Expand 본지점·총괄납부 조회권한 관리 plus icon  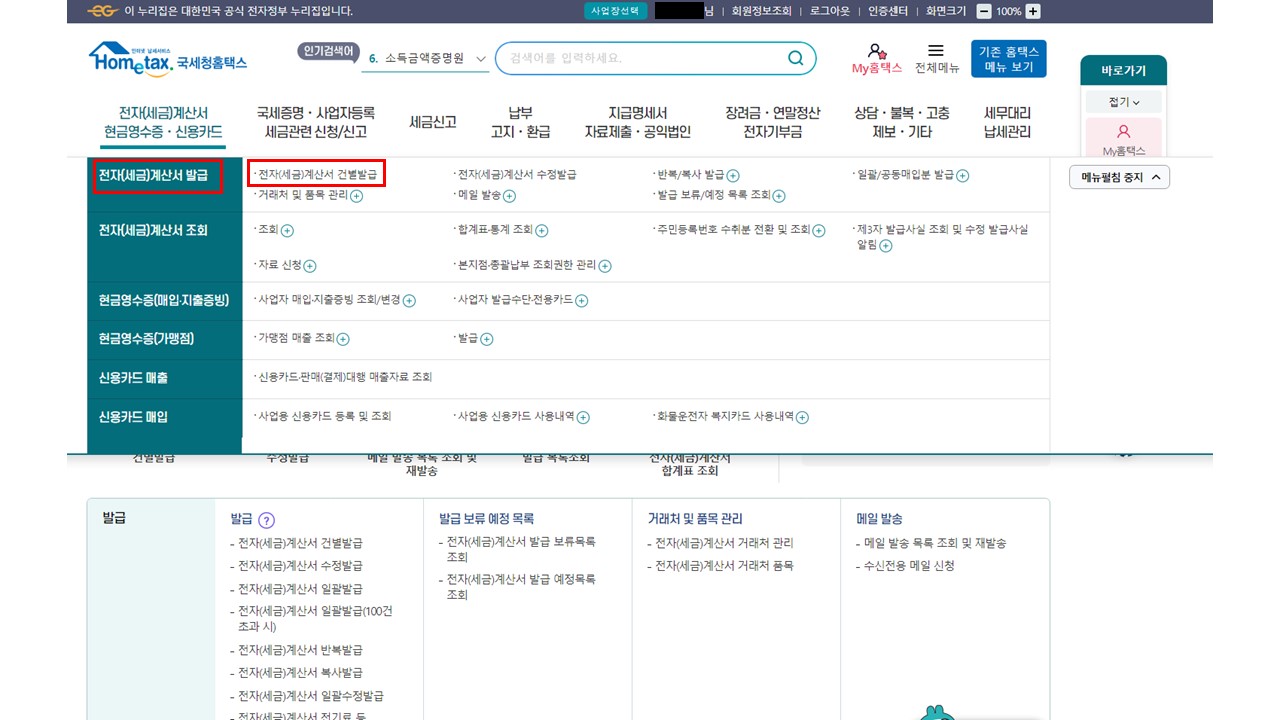tap(605, 266)
